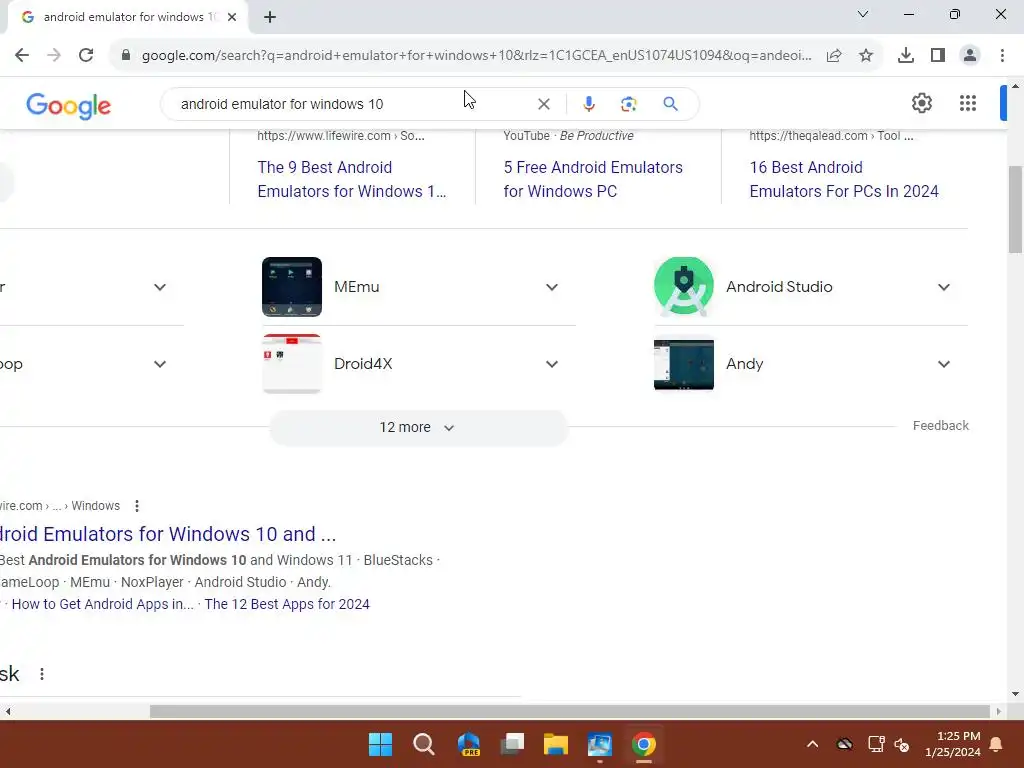Viewport: 1024px width, 768px height.
Task: Open a new browser tab
Action: tap(270, 17)
